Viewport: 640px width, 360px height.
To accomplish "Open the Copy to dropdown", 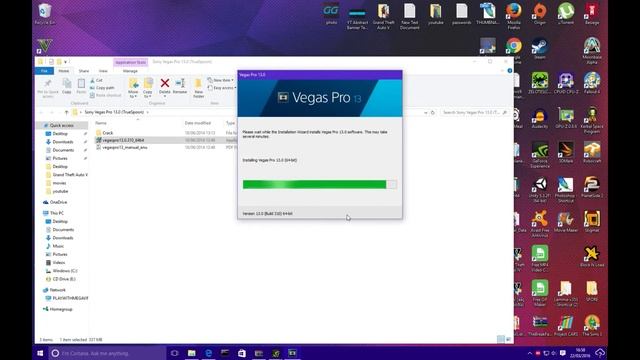I will [x=148, y=88].
